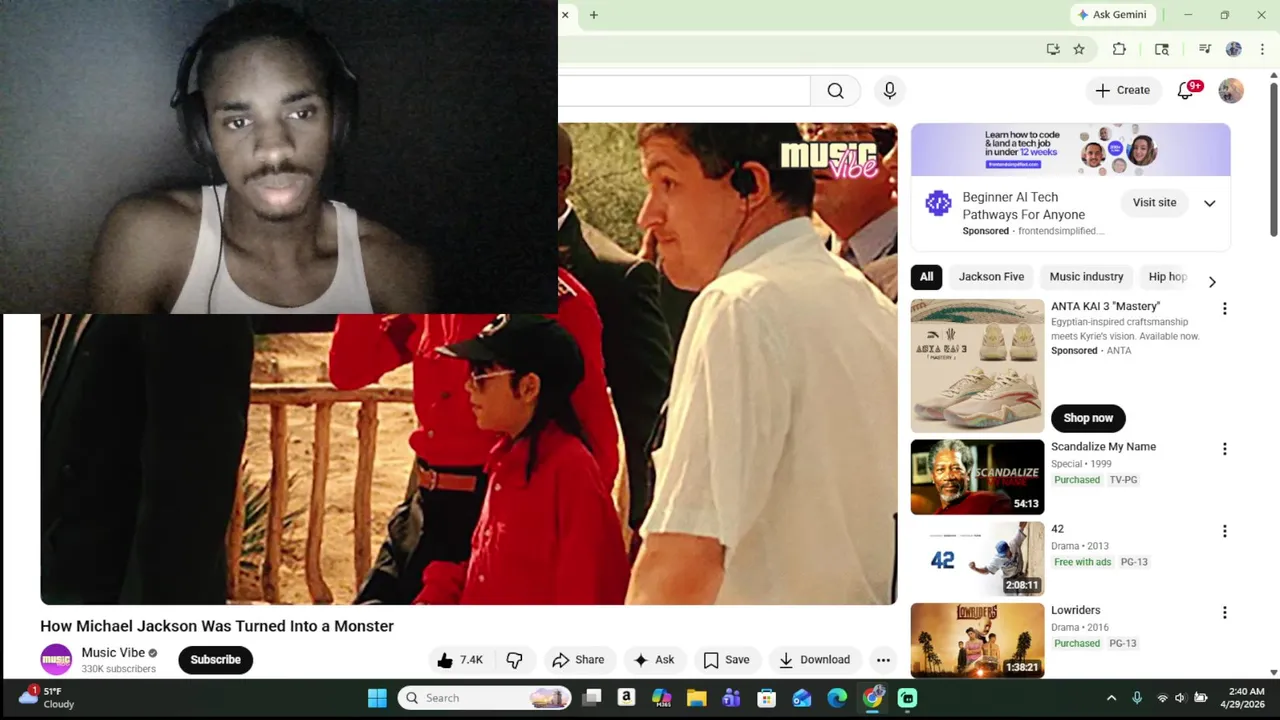Viewport: 1280px width, 720px height.
Task: Click the Create button
Action: pos(1123,90)
